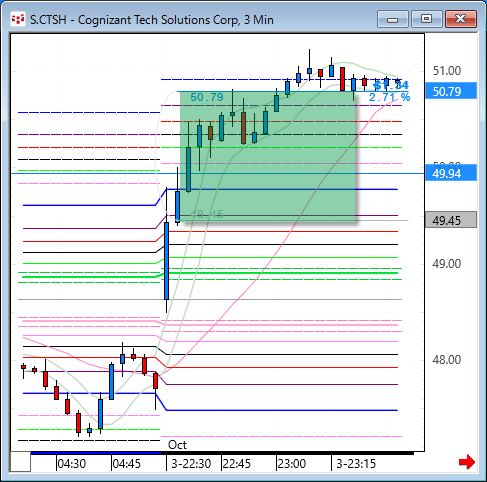Minimize the CTSH chart window
The height and width of the screenshot is (482, 487).
(393, 19)
